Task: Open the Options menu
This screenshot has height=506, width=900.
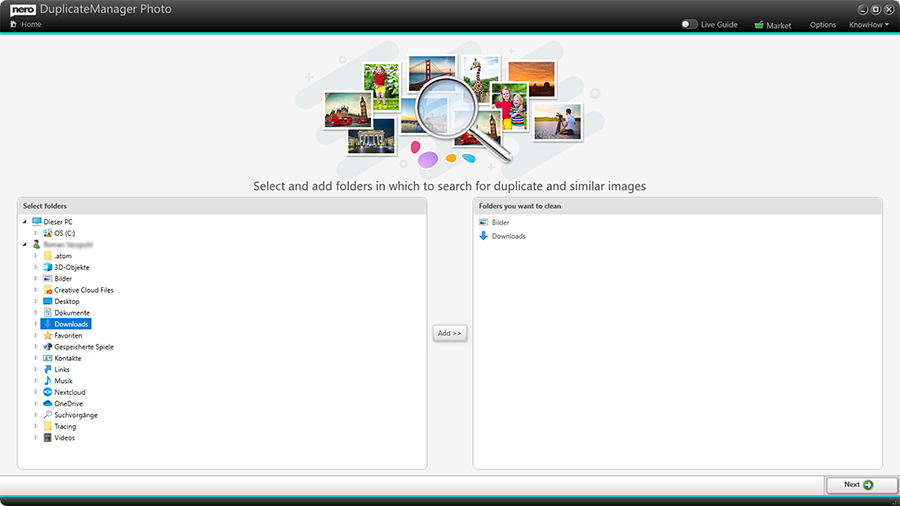Action: (823, 25)
